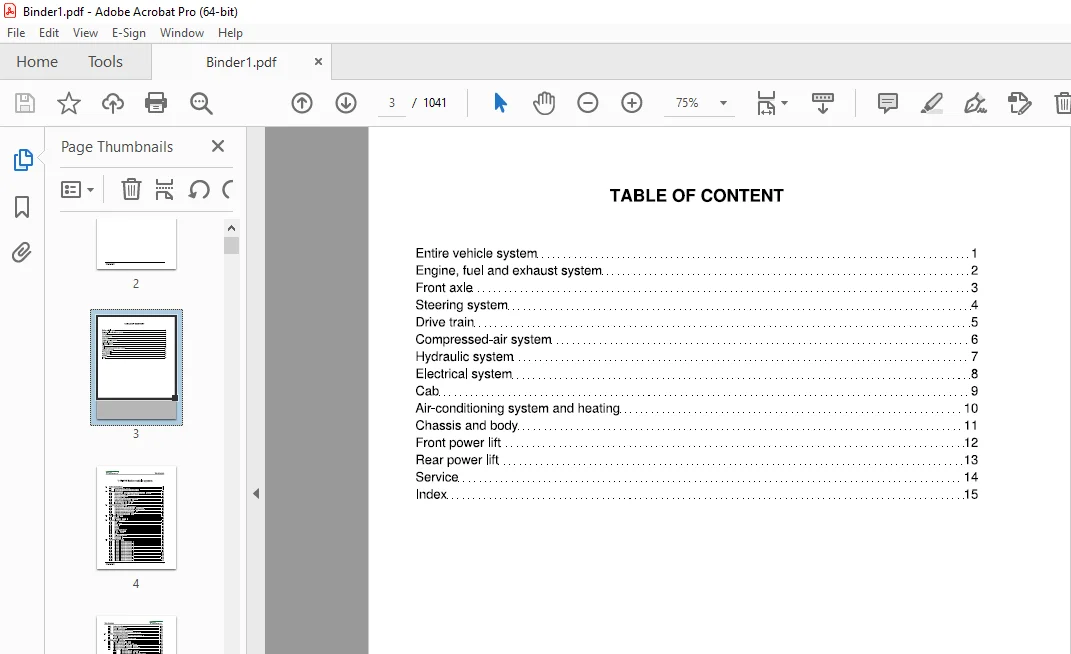
Task: Activate the Hand pan tool
Action: [x=544, y=103]
